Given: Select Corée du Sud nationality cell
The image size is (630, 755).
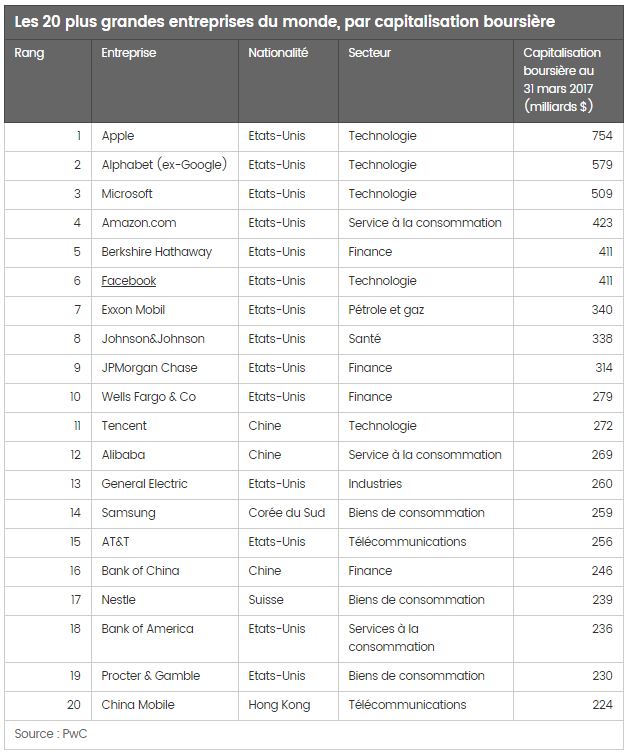Looking at the screenshot, I should [287, 513].
